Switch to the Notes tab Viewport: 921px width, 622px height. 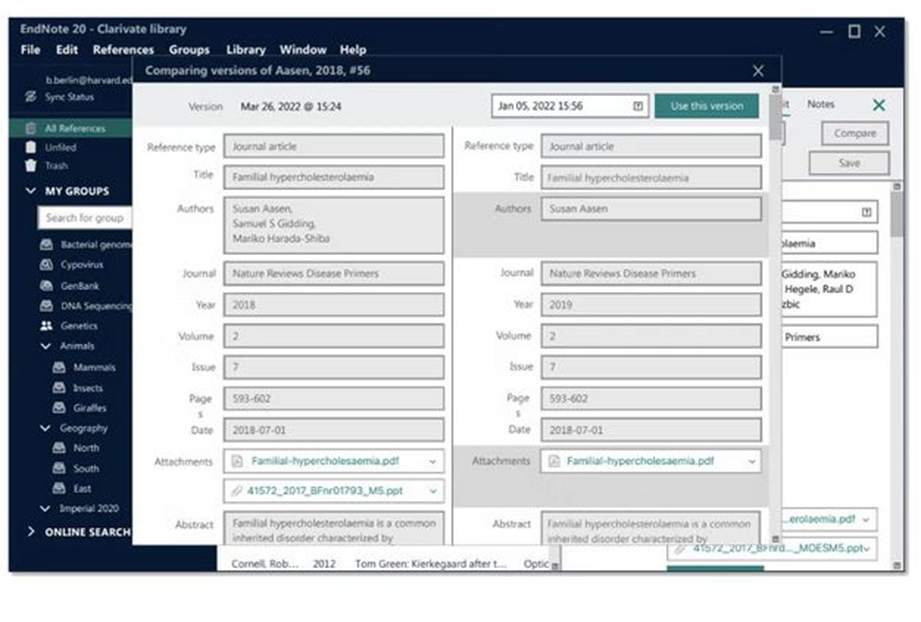[820, 104]
